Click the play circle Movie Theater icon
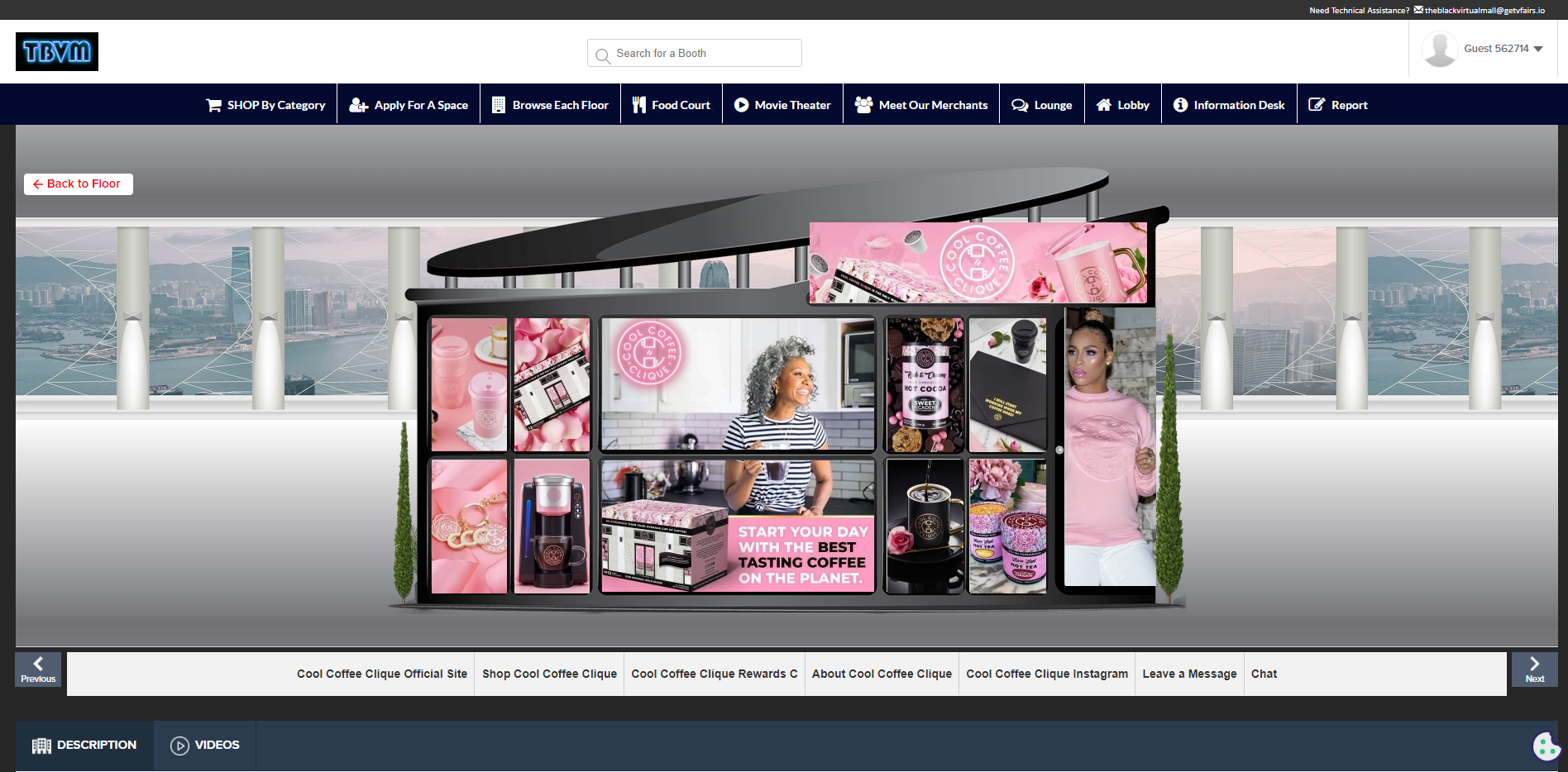1568x772 pixels. click(742, 105)
